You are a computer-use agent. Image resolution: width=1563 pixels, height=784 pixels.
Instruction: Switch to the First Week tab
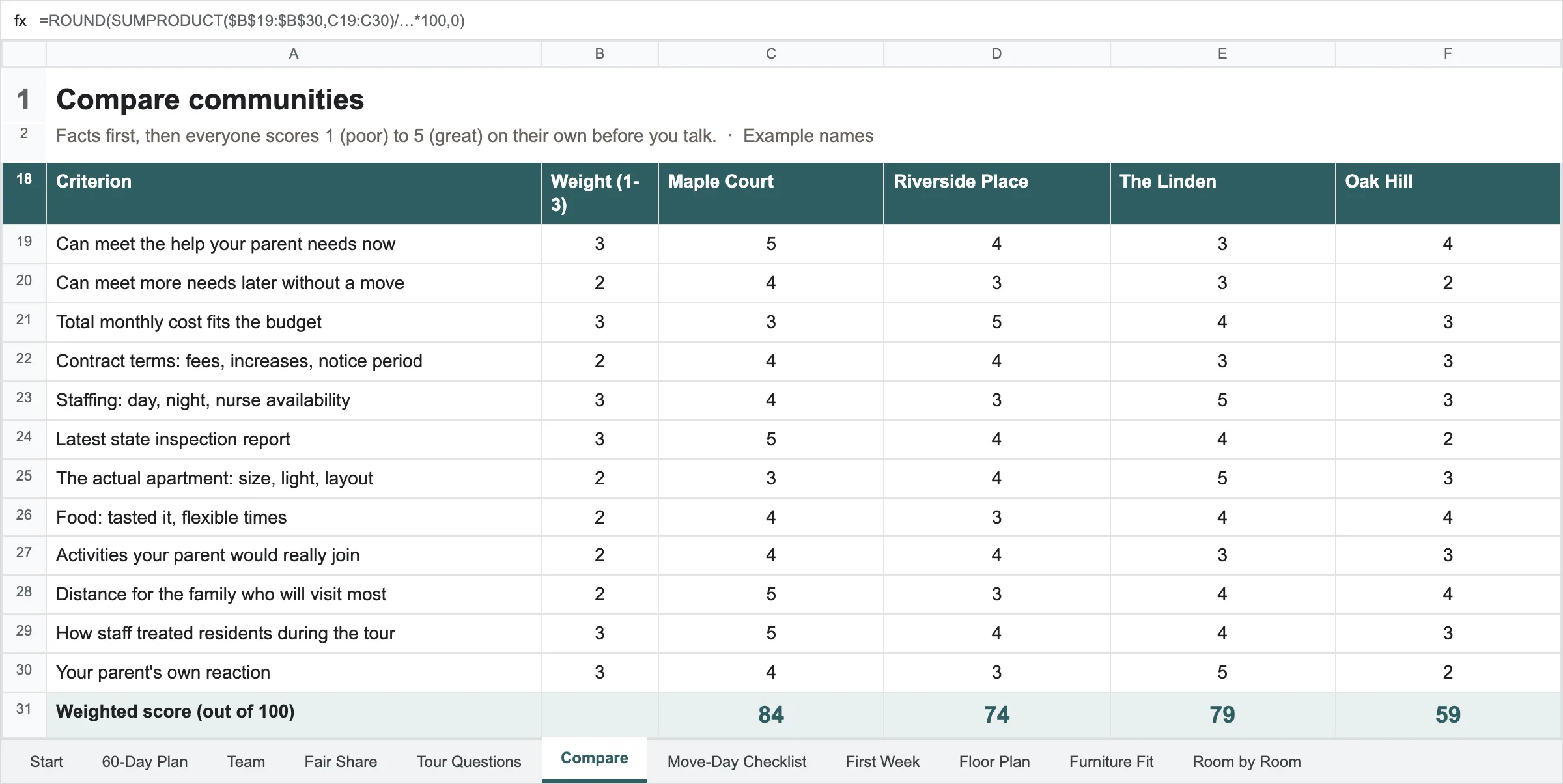coord(882,761)
